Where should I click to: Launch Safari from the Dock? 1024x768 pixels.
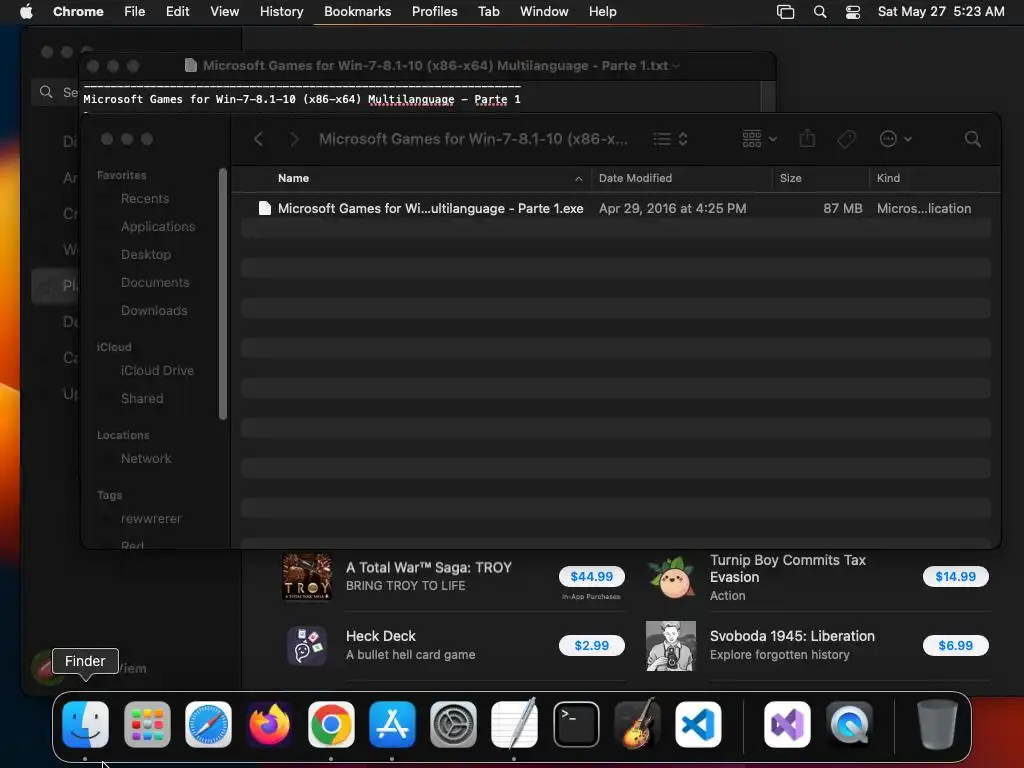[x=208, y=724]
